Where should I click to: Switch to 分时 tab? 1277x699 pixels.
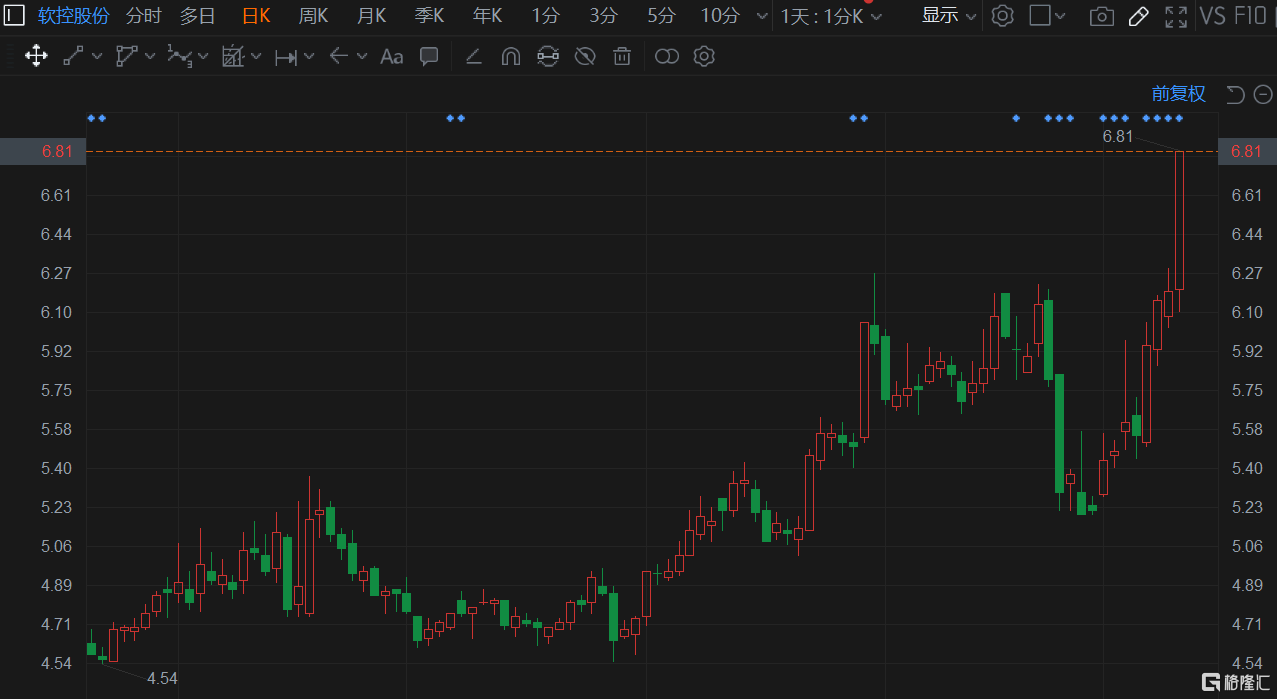click(x=143, y=16)
